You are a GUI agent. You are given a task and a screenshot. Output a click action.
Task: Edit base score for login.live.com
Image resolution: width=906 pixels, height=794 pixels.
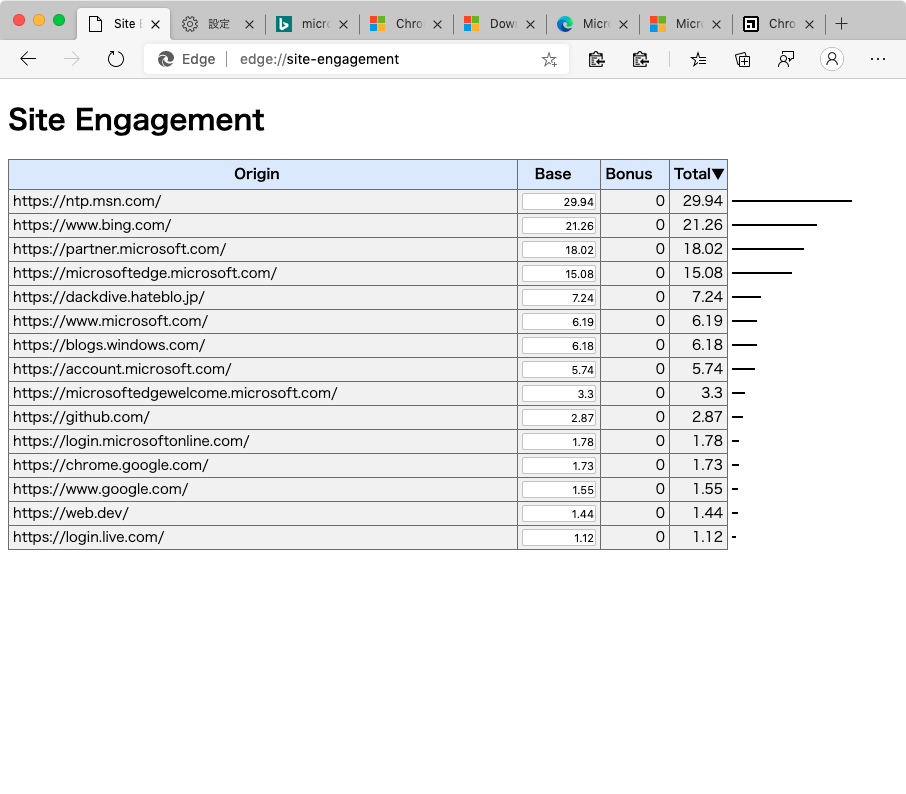point(559,537)
